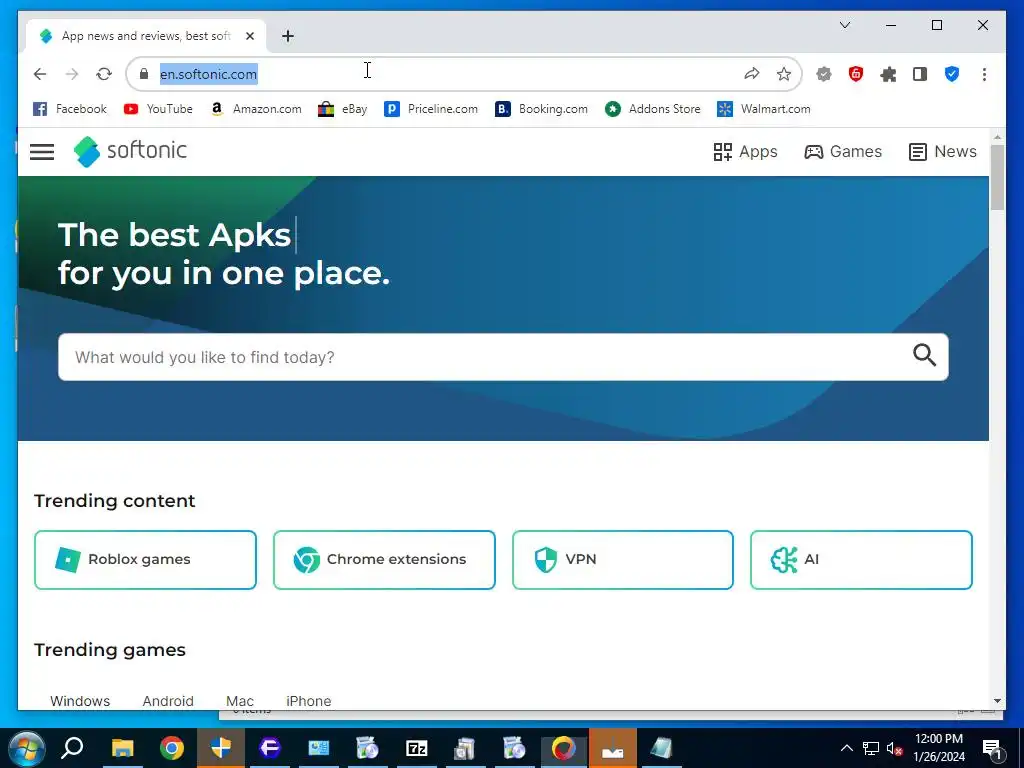Show hidden system tray icons
1024x768 pixels.
[846, 748]
